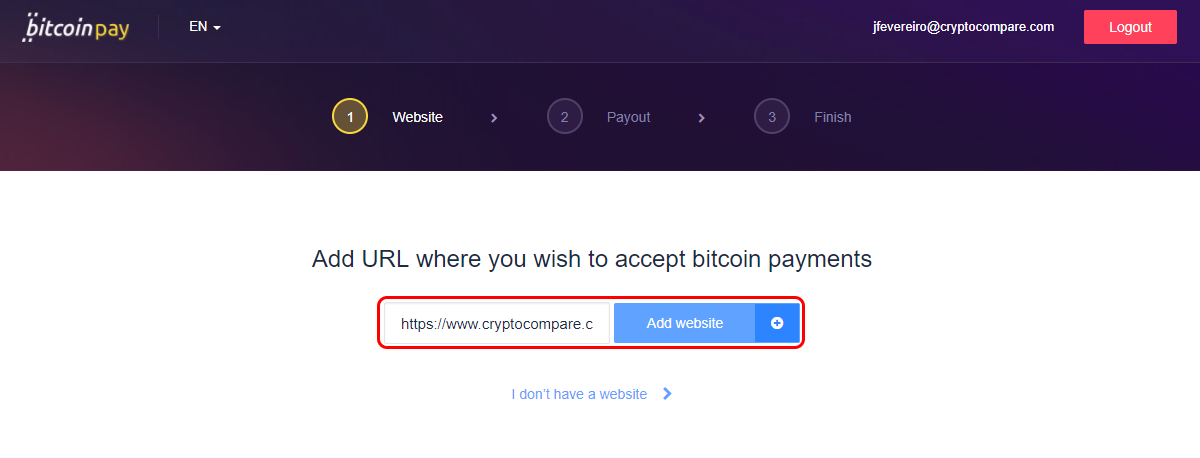Open the EN language dropdown
This screenshot has height=458, width=1200.
pos(204,27)
